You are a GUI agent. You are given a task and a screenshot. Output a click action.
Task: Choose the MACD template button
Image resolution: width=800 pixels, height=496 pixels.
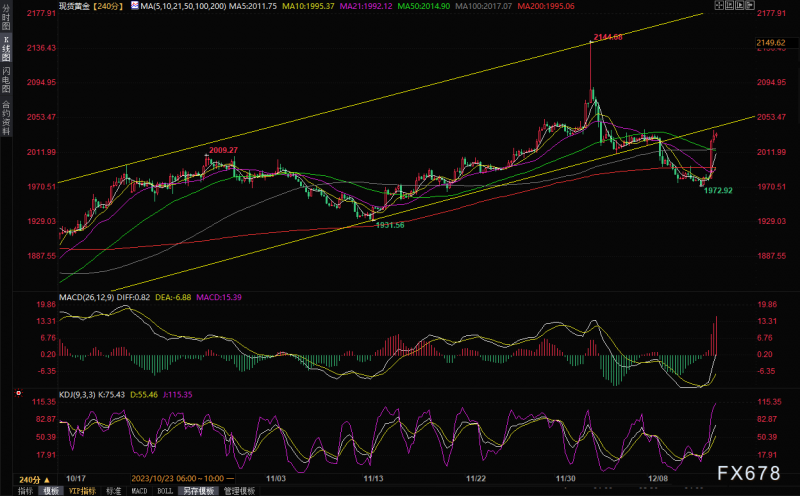coord(139,491)
